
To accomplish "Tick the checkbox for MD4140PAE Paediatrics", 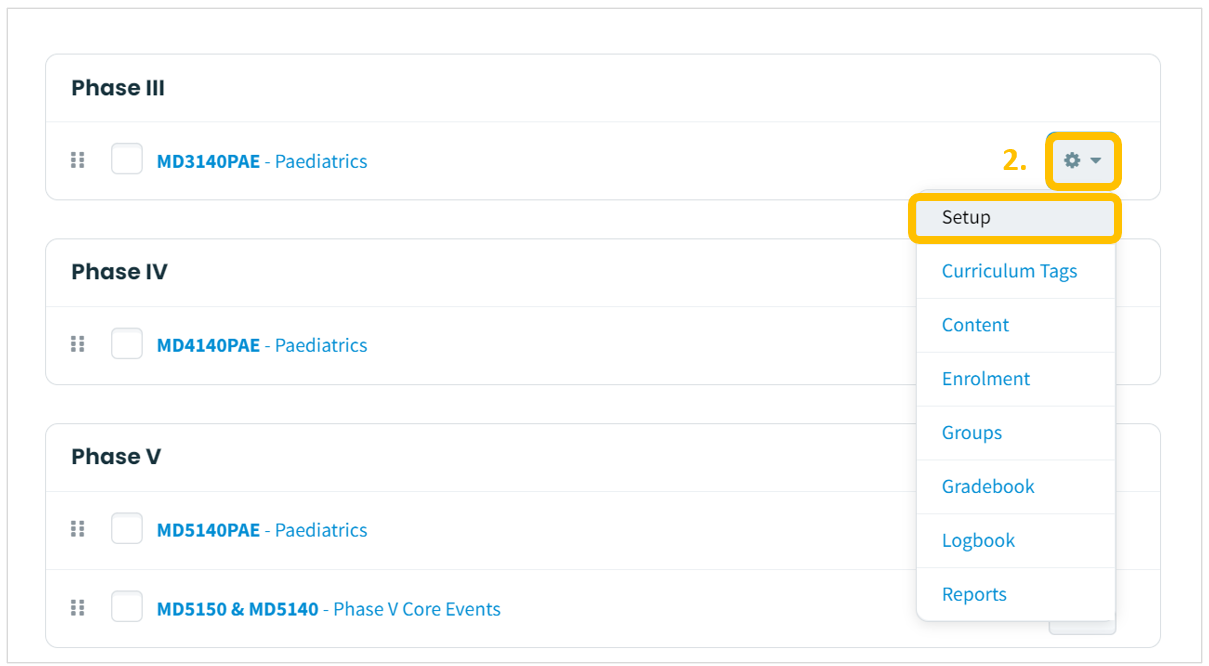I will [x=127, y=344].
